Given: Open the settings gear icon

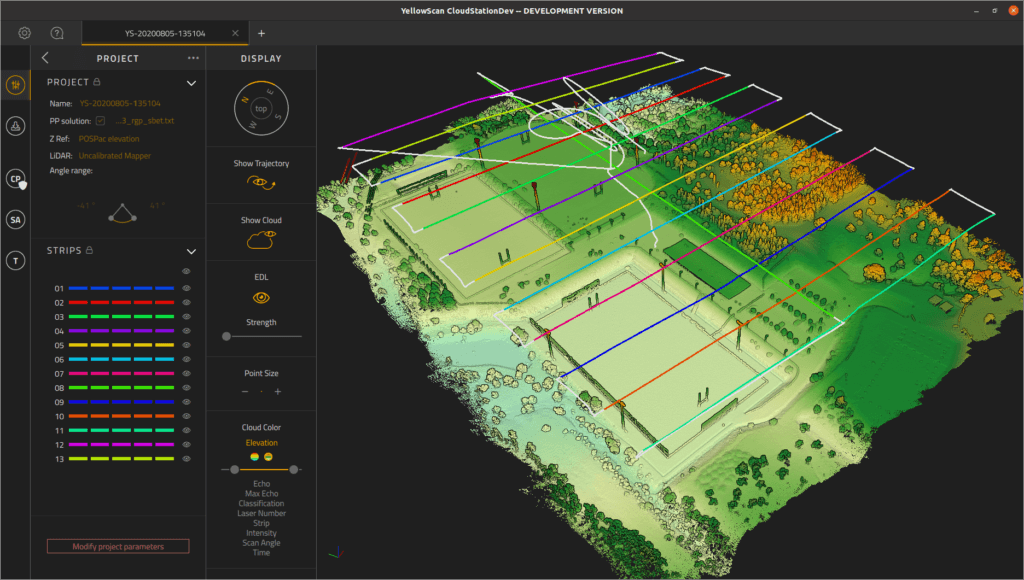Looking at the screenshot, I should pyautogui.click(x=24, y=33).
